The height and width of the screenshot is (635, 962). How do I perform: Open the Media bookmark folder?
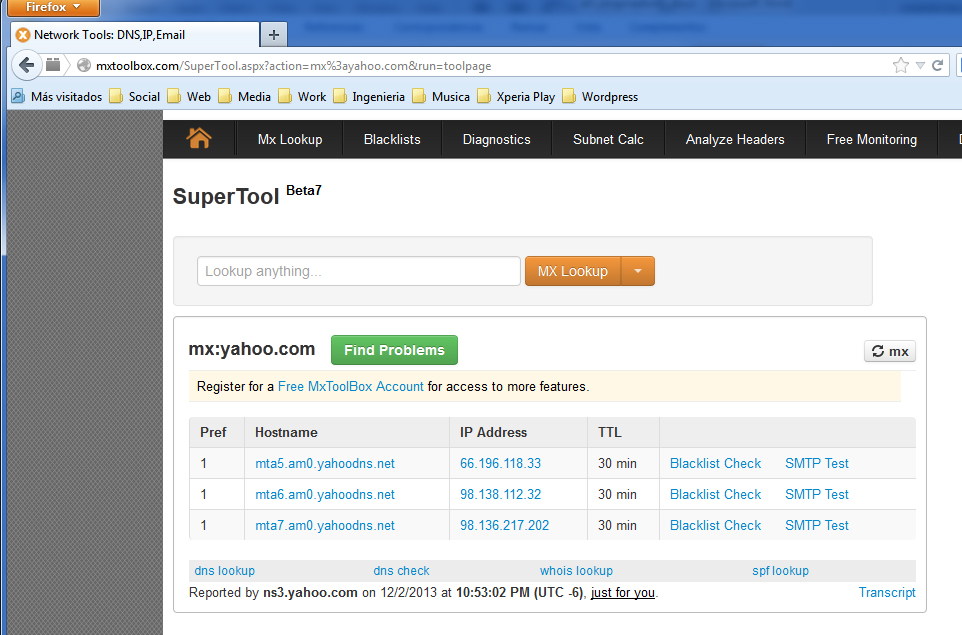(x=245, y=96)
